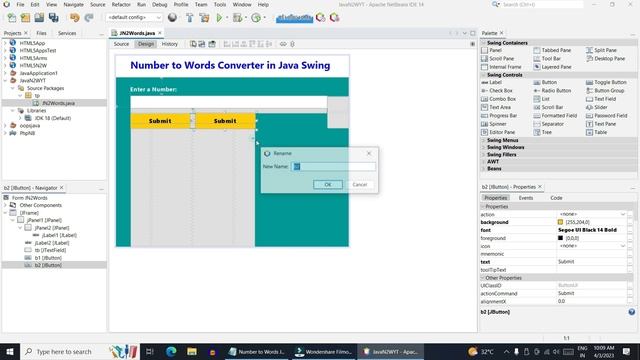Switch to Code tab in Properties
Viewport: 640px width, 360px height.
(556, 198)
